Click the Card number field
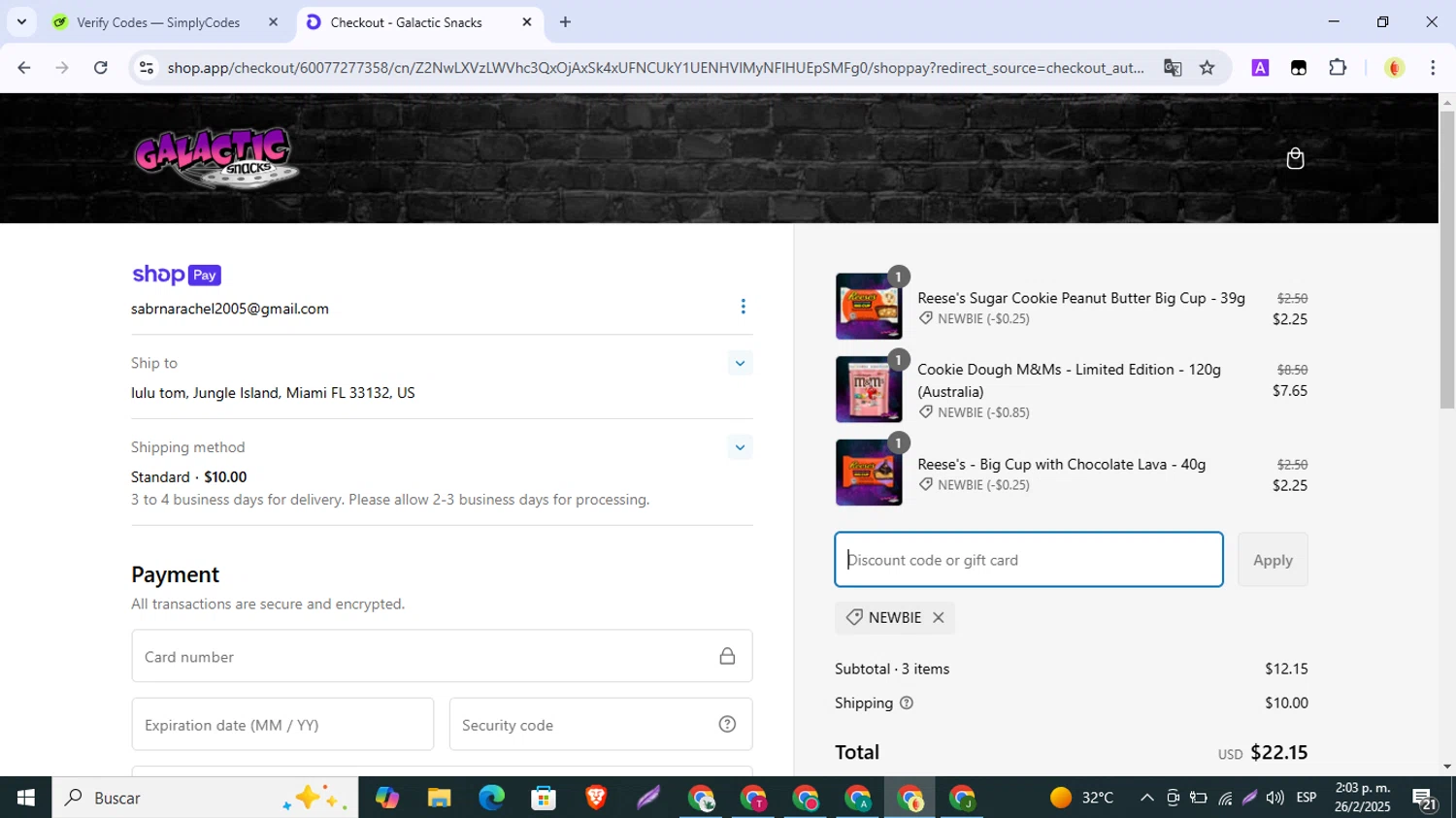The height and width of the screenshot is (818, 1456). point(442,656)
